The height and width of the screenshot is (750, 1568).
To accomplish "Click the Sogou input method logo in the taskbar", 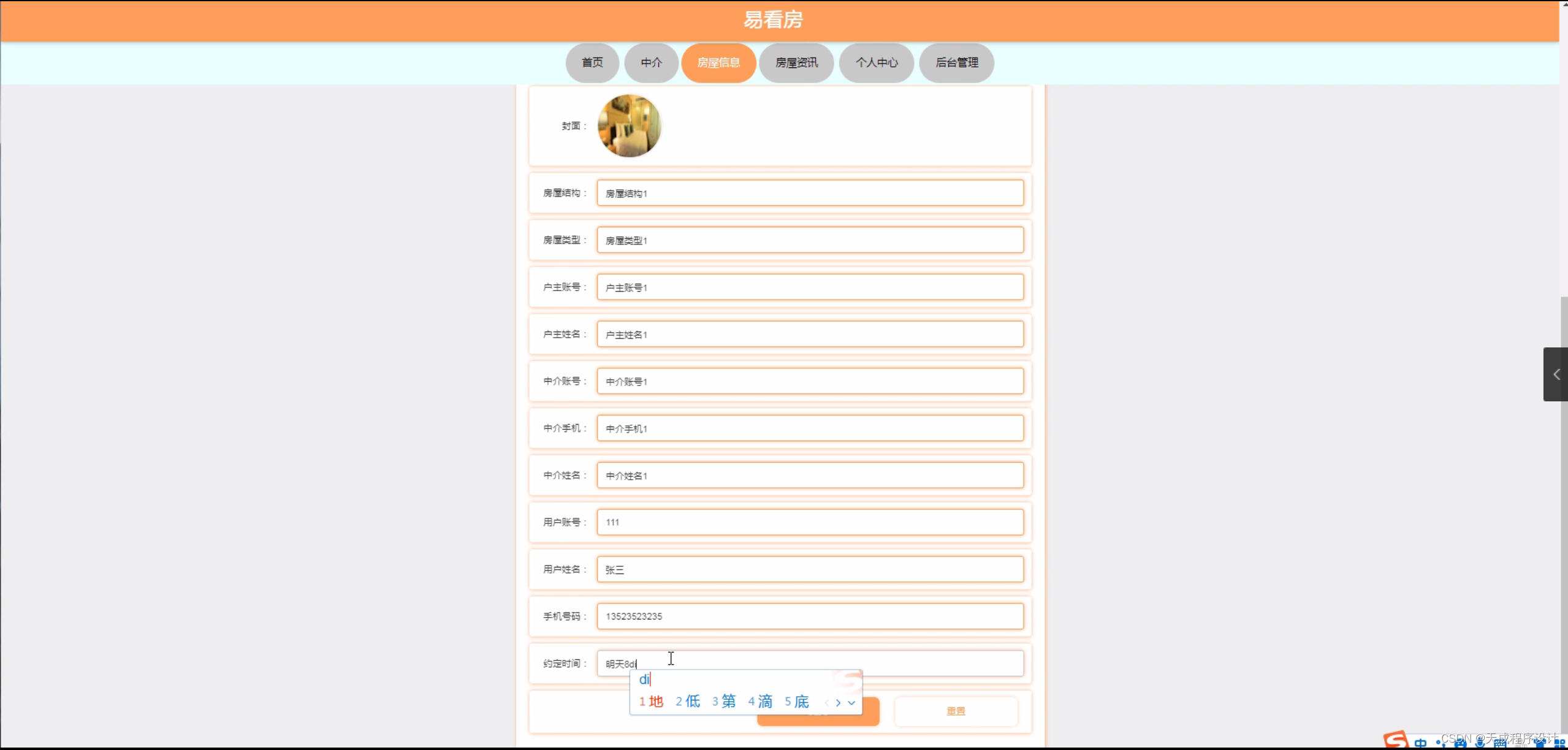I will (1396, 740).
